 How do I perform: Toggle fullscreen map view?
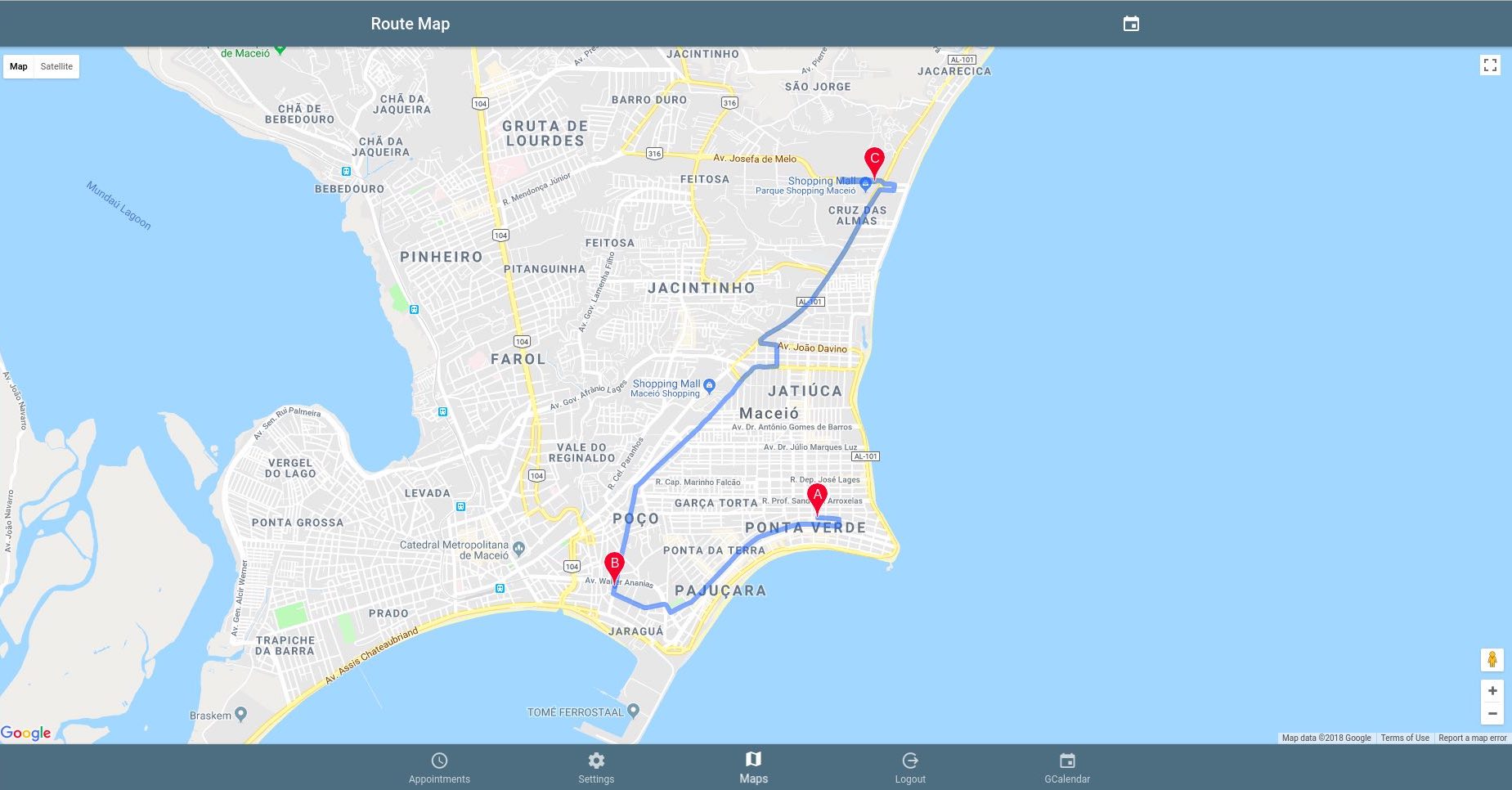click(x=1490, y=65)
